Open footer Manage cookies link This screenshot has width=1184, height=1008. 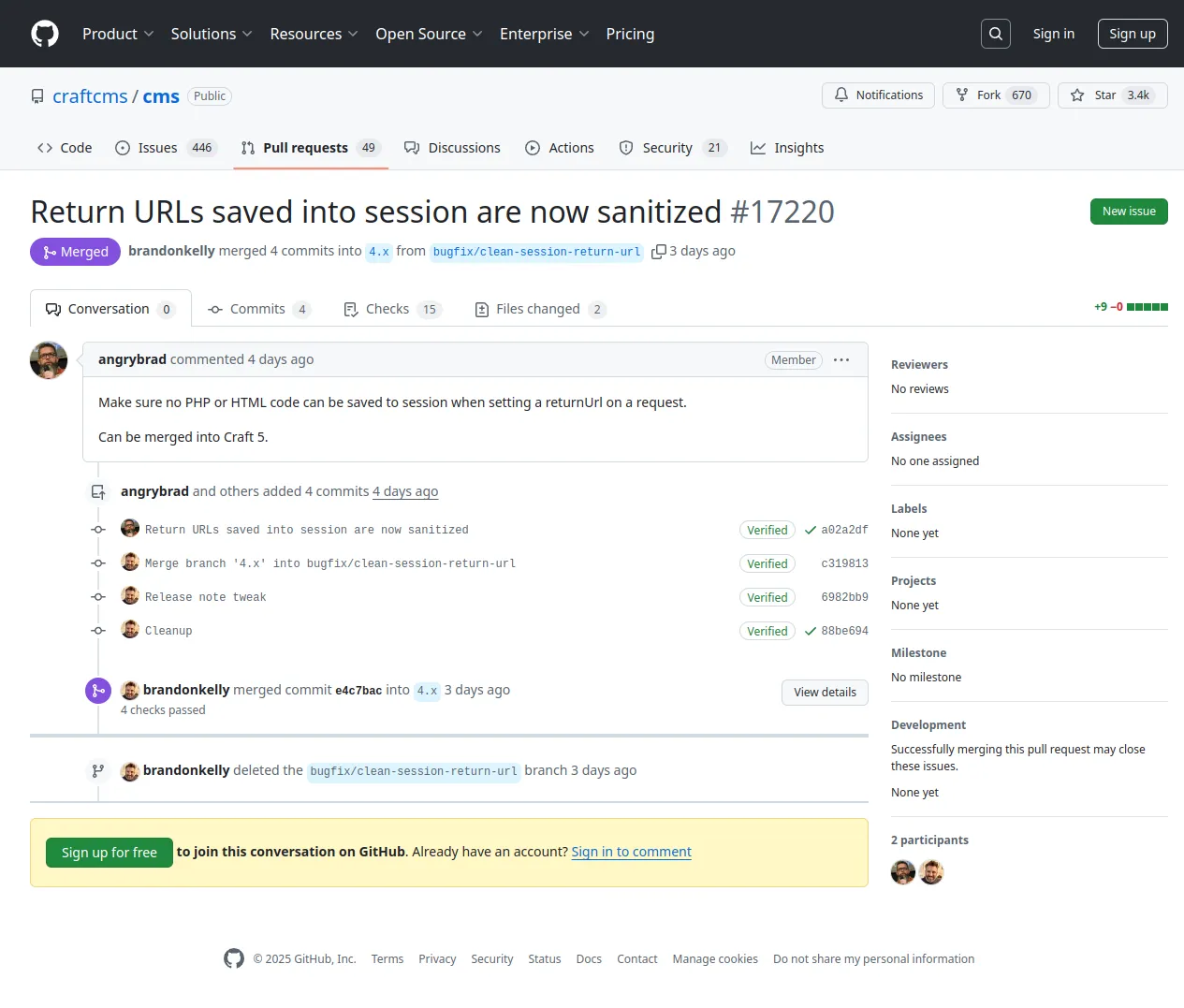click(x=715, y=959)
